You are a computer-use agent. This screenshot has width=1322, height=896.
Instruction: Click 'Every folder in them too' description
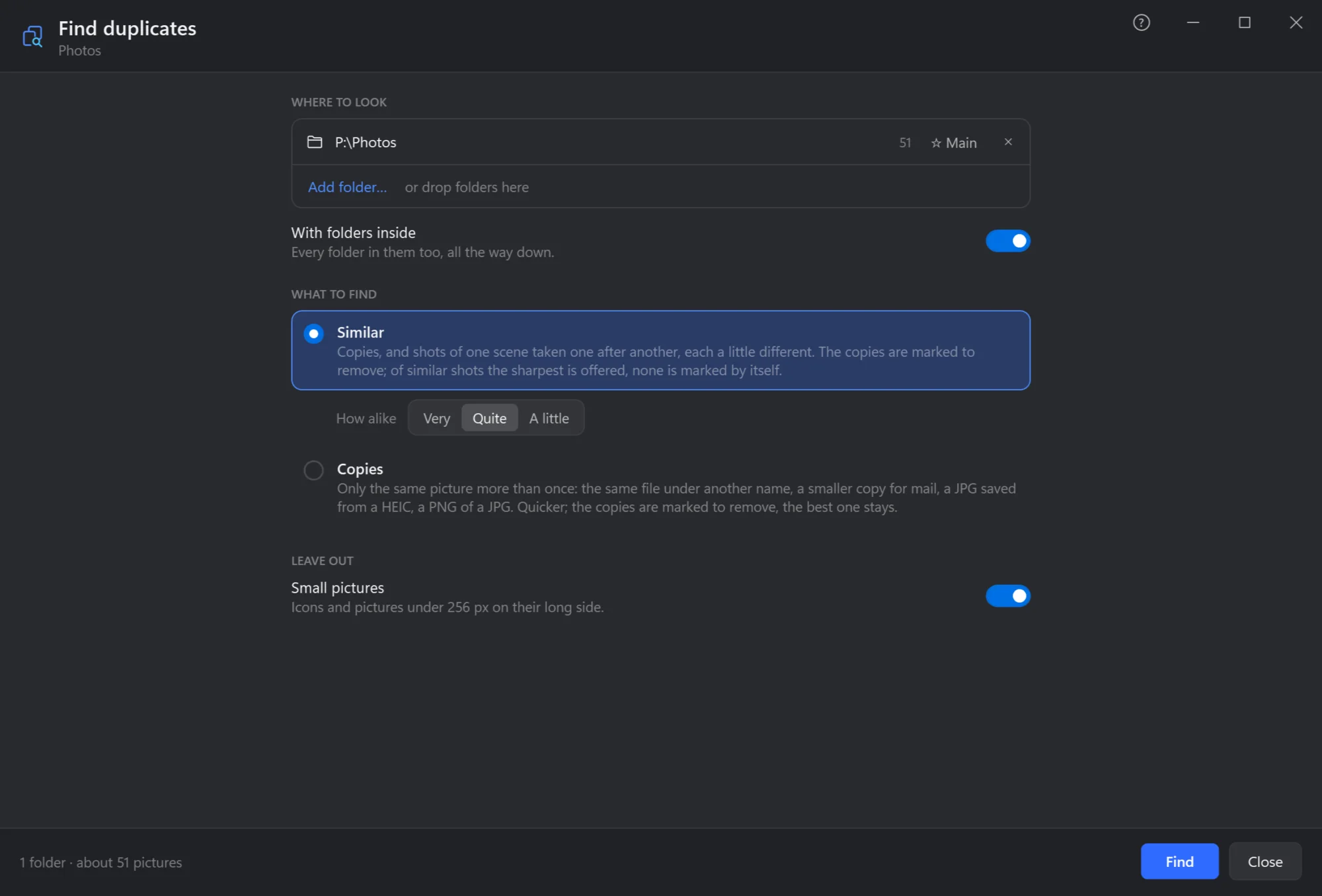(422, 252)
